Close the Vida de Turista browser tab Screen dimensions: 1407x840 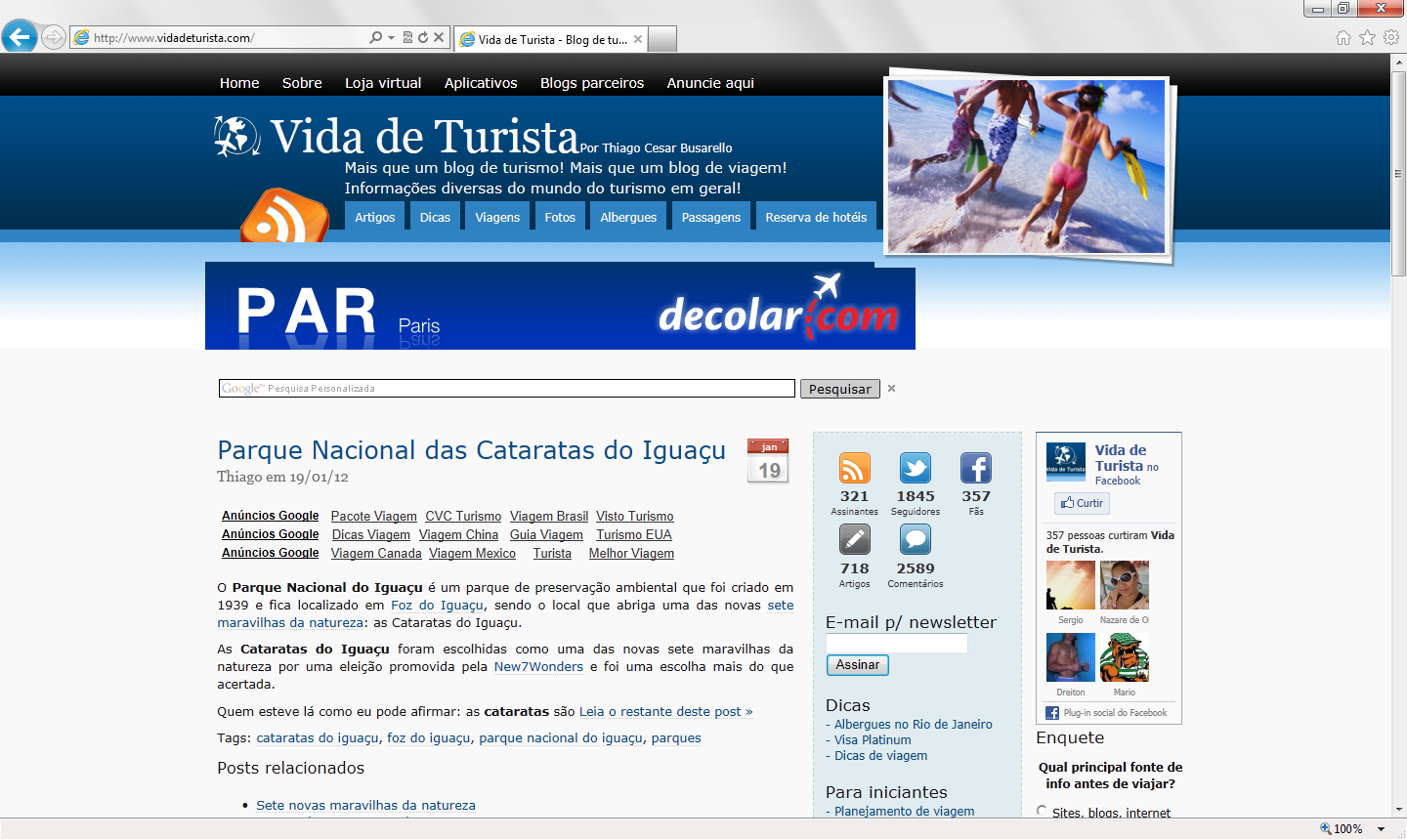coord(638,39)
